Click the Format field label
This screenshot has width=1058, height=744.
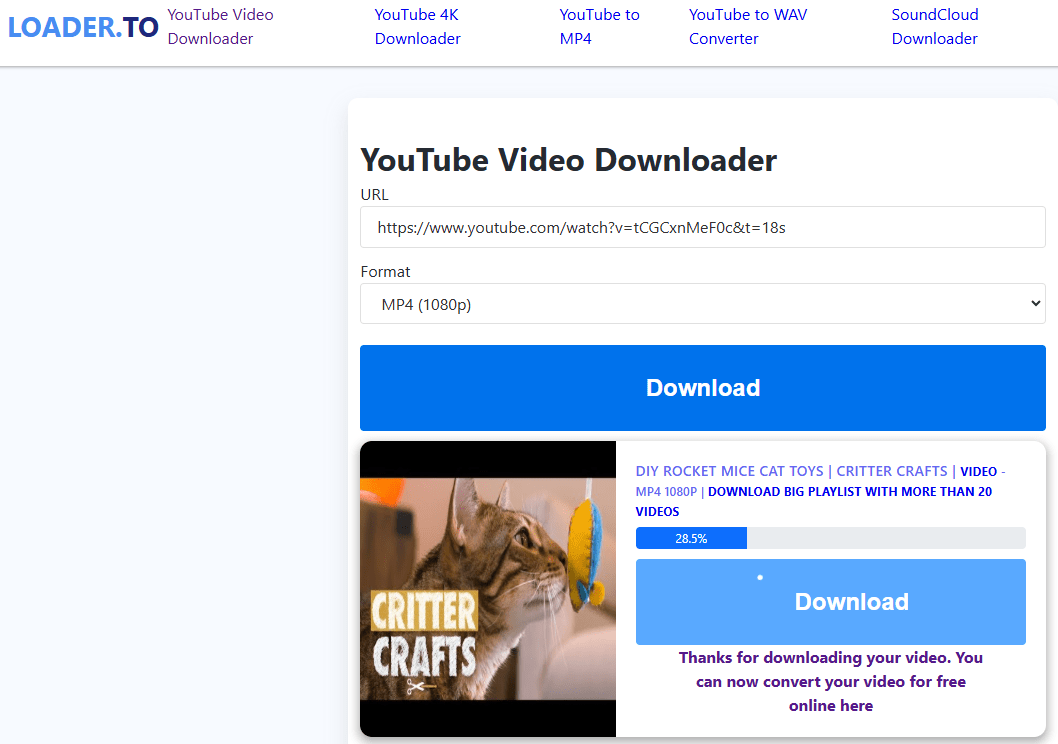tap(385, 272)
